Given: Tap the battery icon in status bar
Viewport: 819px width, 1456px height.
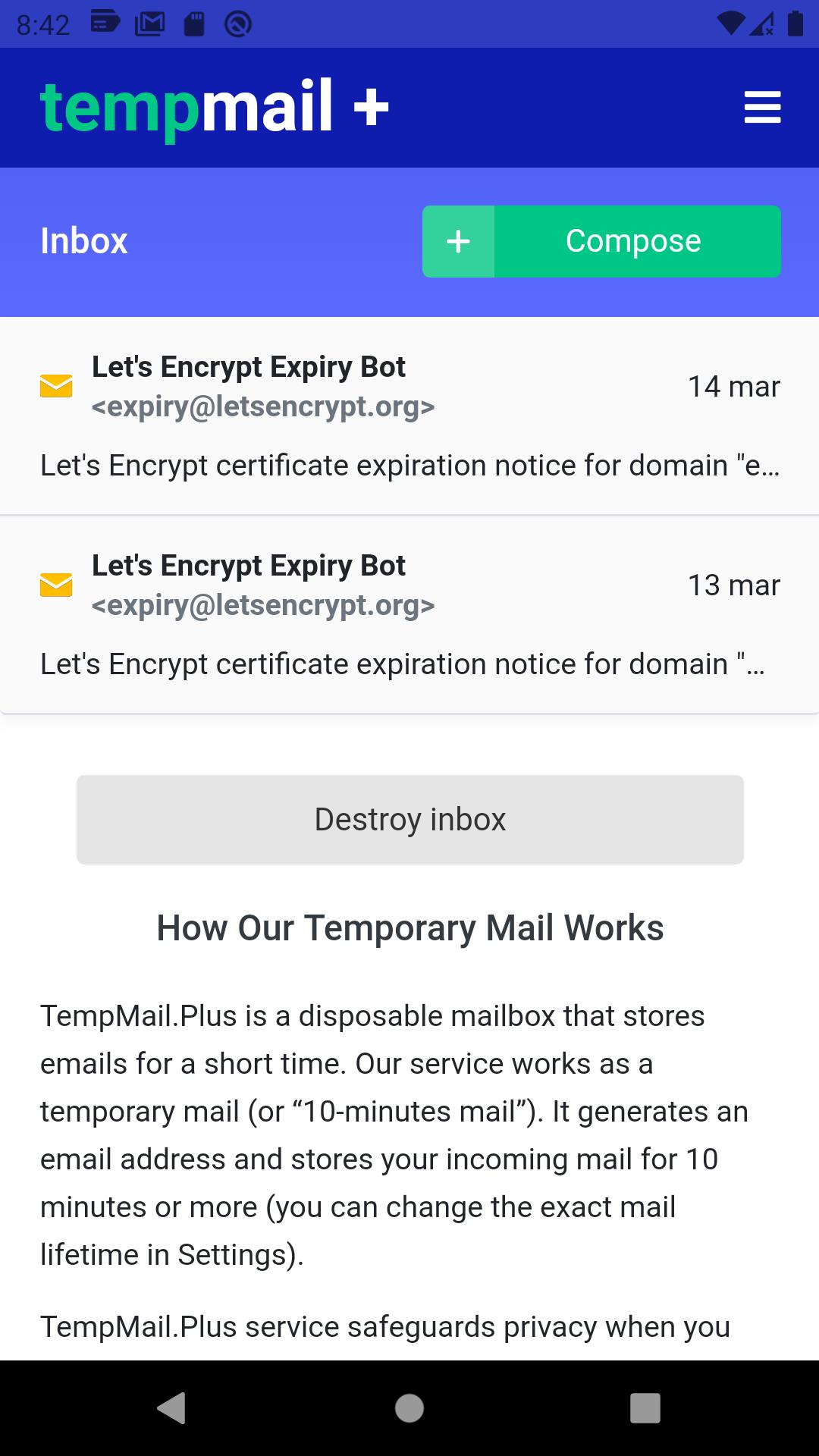Looking at the screenshot, I should coord(795,24).
